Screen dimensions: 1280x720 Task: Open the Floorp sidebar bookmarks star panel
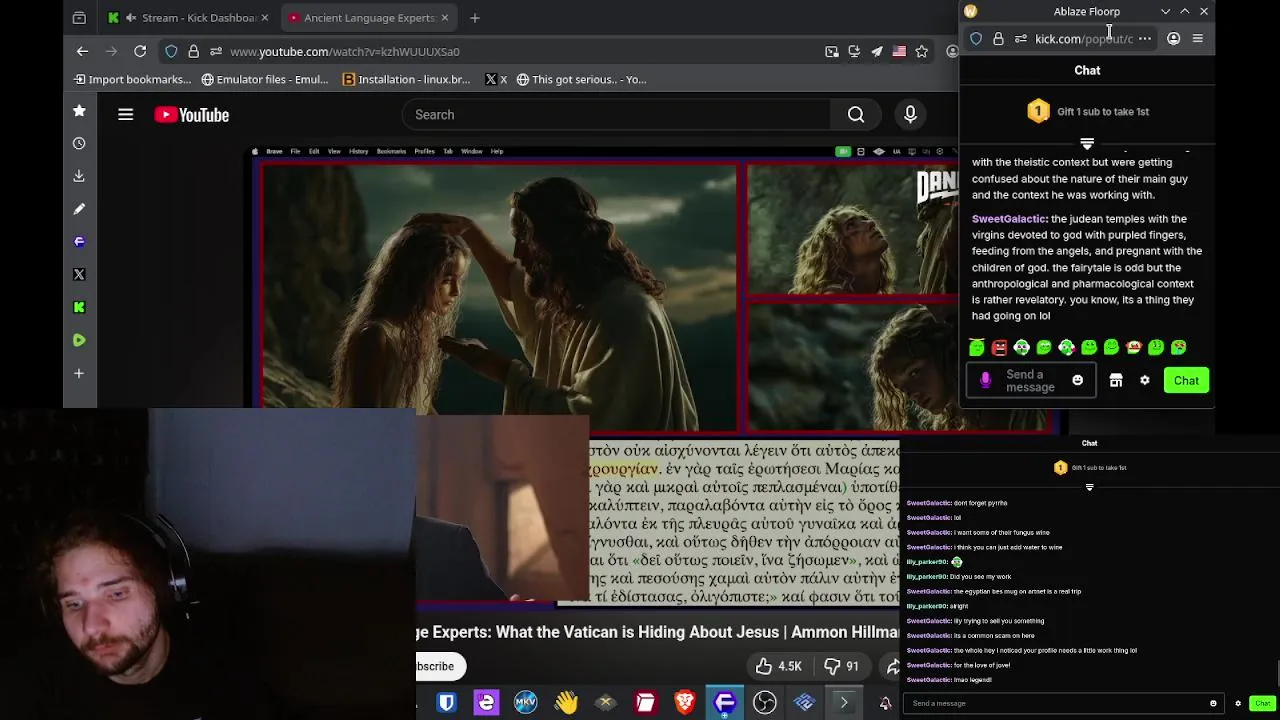(x=79, y=111)
